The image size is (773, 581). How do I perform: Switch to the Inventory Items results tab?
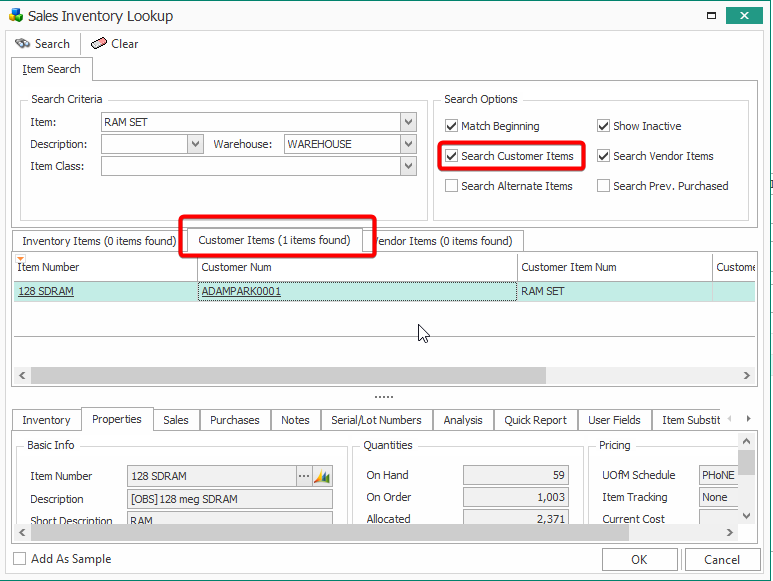pos(98,241)
